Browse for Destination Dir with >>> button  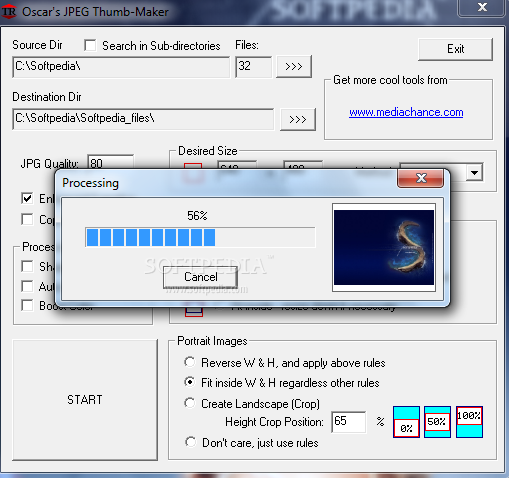point(298,119)
